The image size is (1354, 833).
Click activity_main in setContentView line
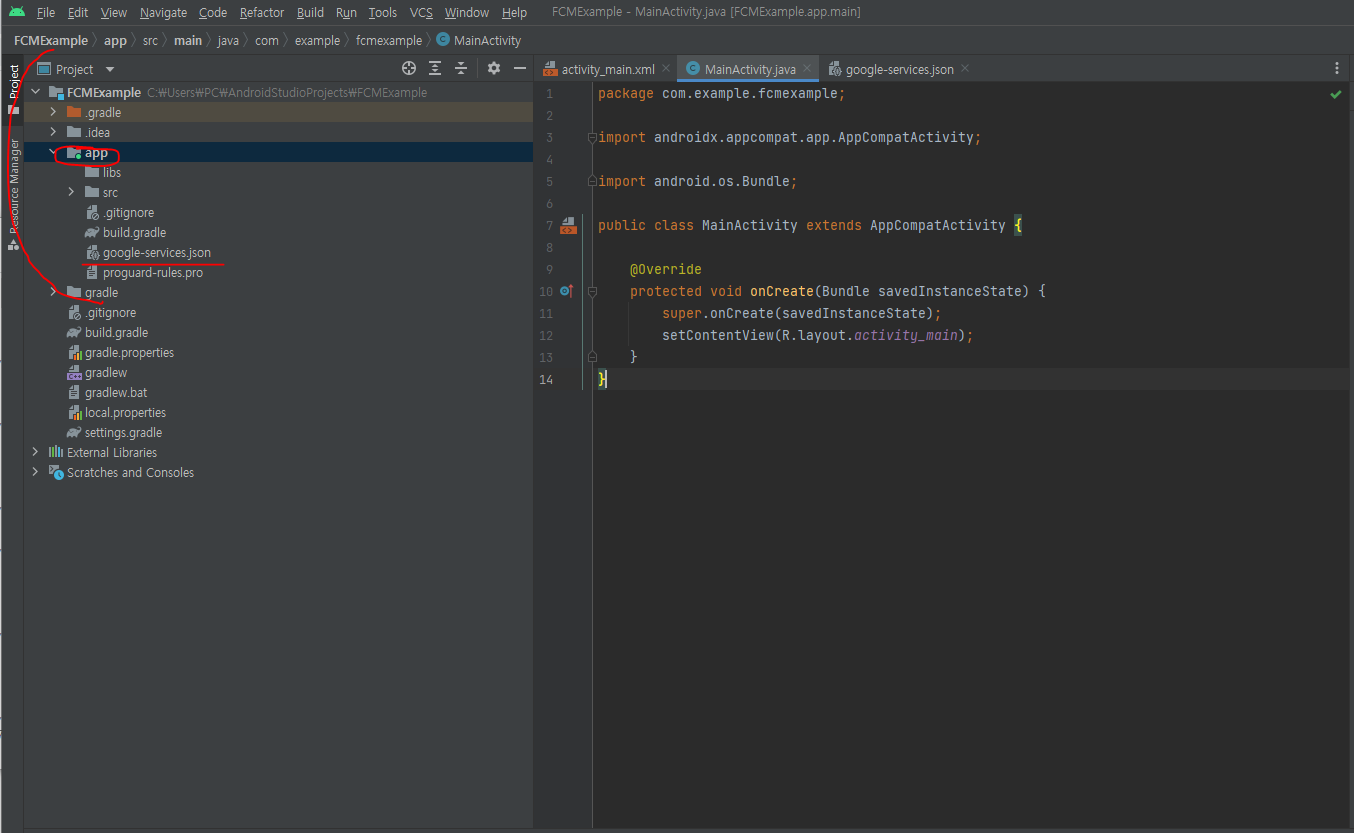[x=906, y=335]
